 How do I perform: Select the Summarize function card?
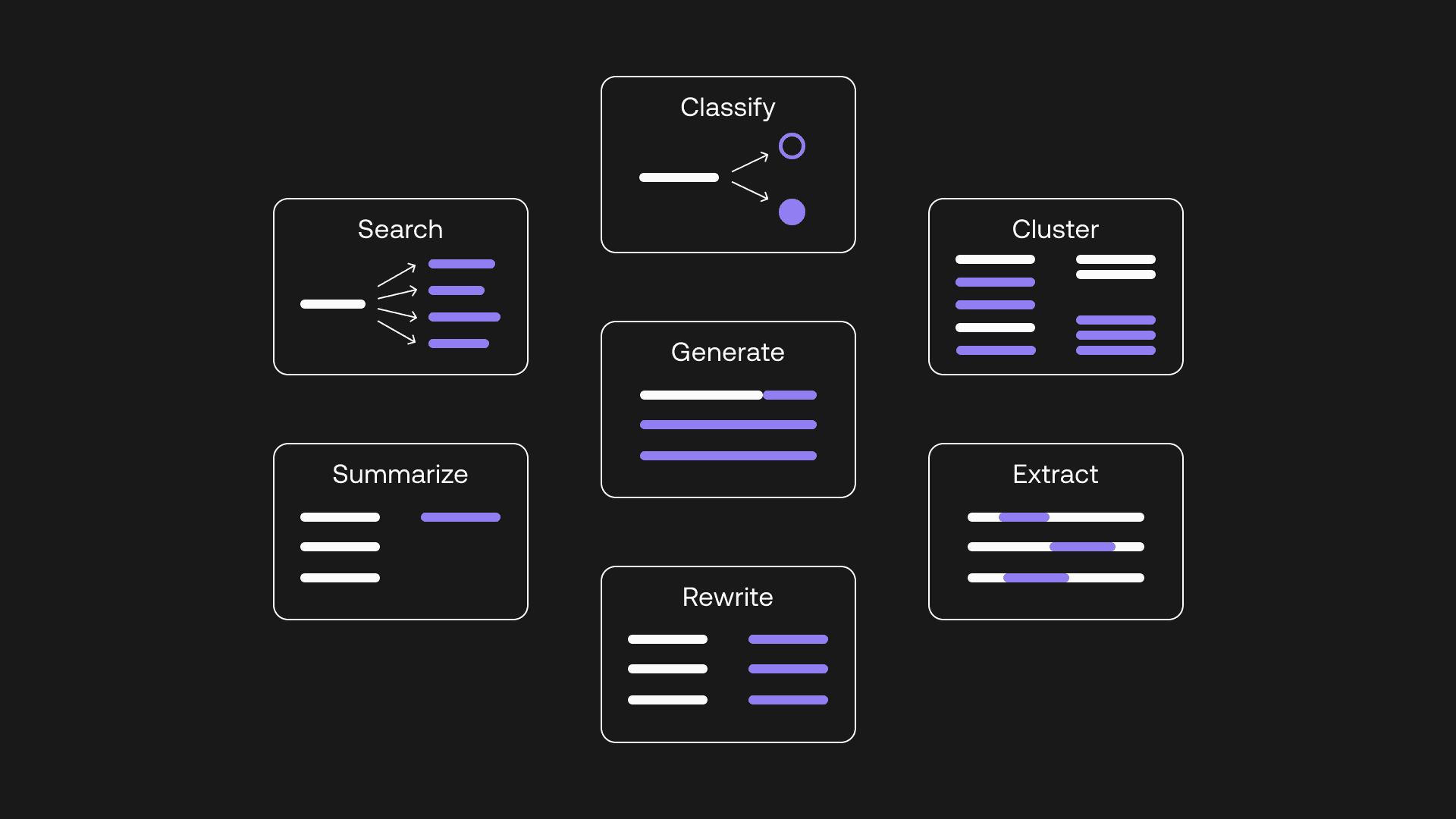point(400,531)
